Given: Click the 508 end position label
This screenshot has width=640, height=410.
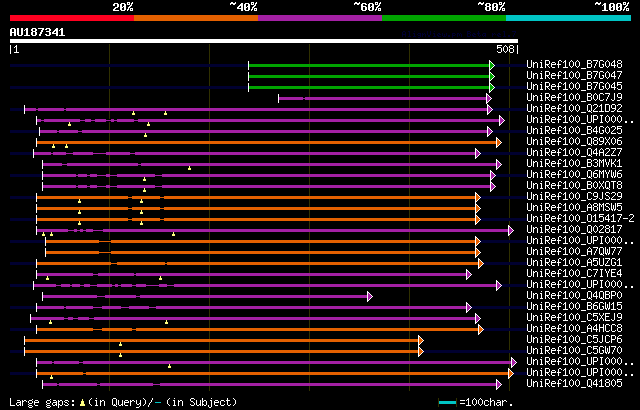Looking at the screenshot, I should click(505, 49).
